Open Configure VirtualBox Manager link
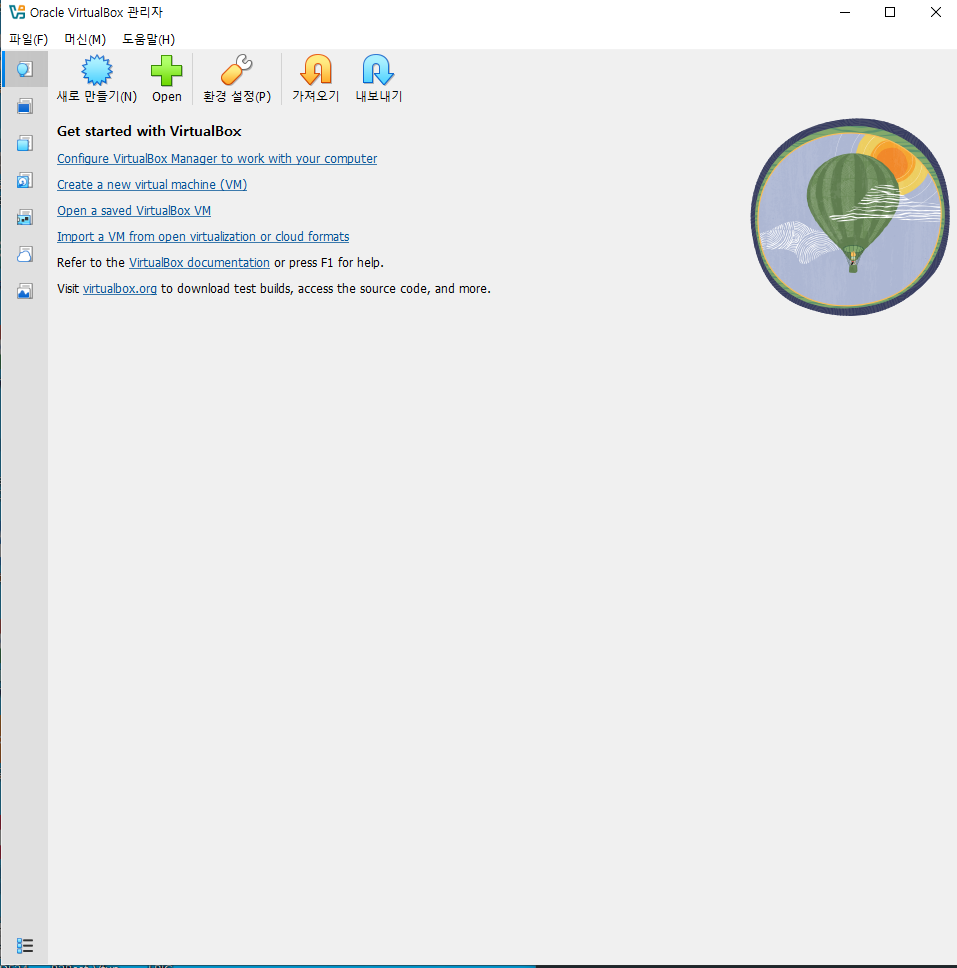The image size is (957, 968). pyautogui.click(x=217, y=159)
